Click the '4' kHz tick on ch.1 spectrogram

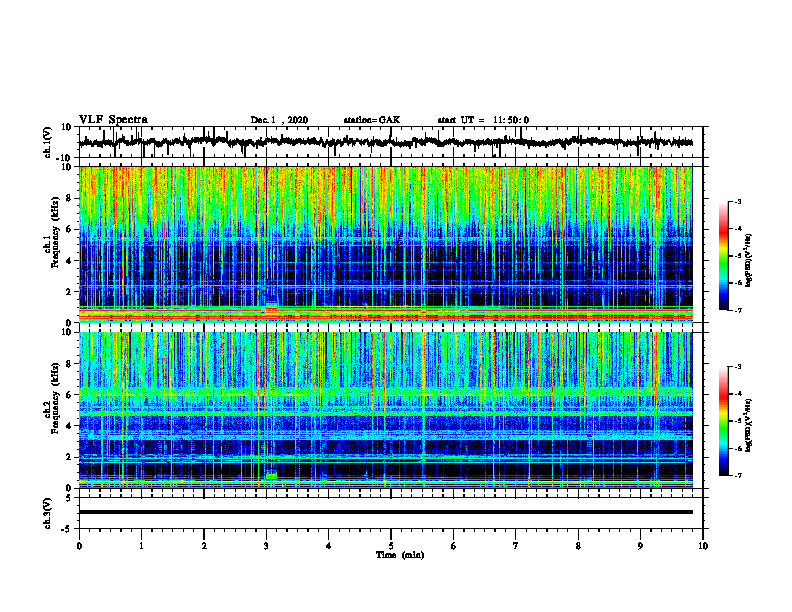[x=69, y=261]
